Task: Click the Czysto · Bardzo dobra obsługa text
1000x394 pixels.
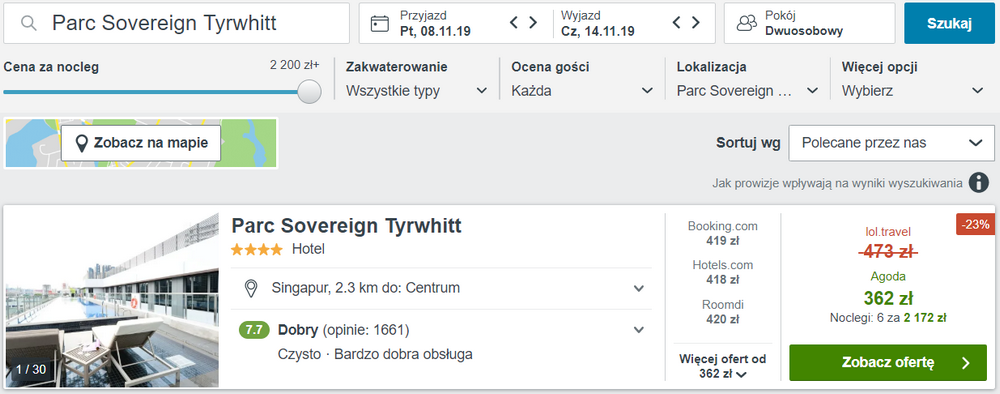Action: [375, 354]
